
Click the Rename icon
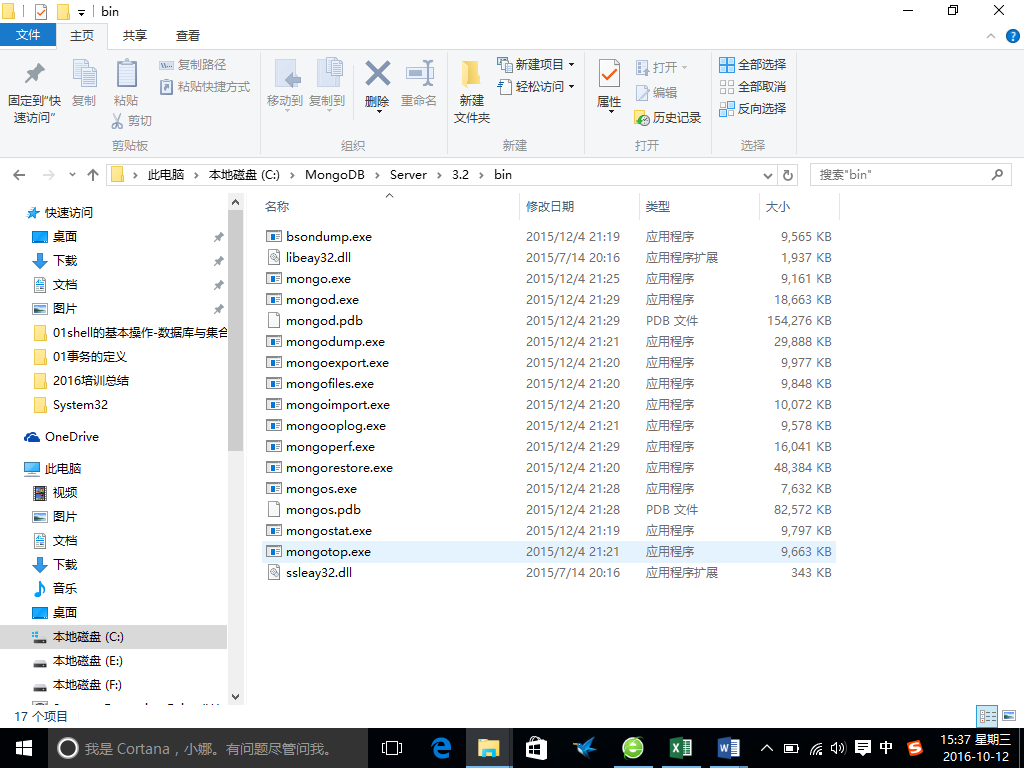tap(419, 73)
